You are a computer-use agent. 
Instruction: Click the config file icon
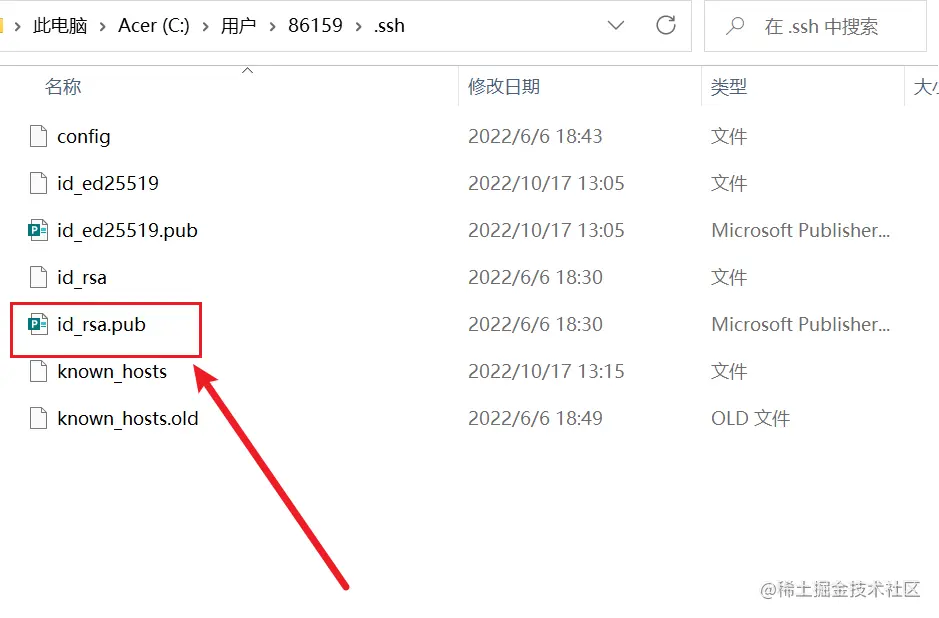[38, 136]
